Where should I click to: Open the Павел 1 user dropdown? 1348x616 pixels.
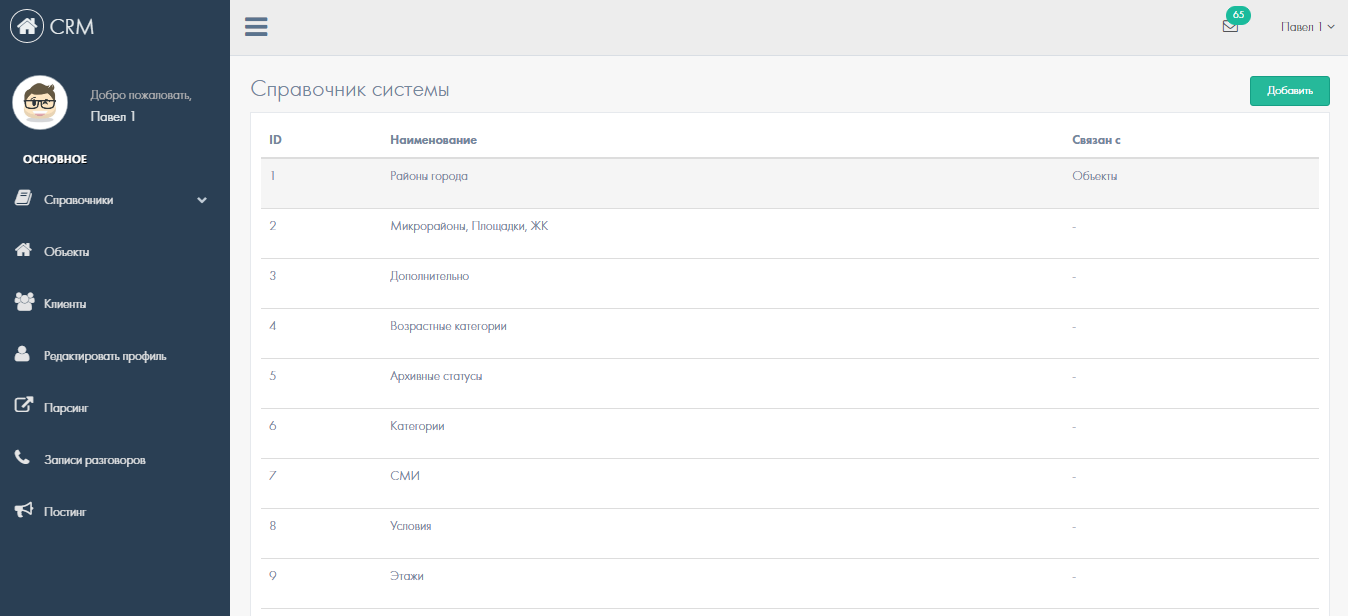tap(1307, 27)
